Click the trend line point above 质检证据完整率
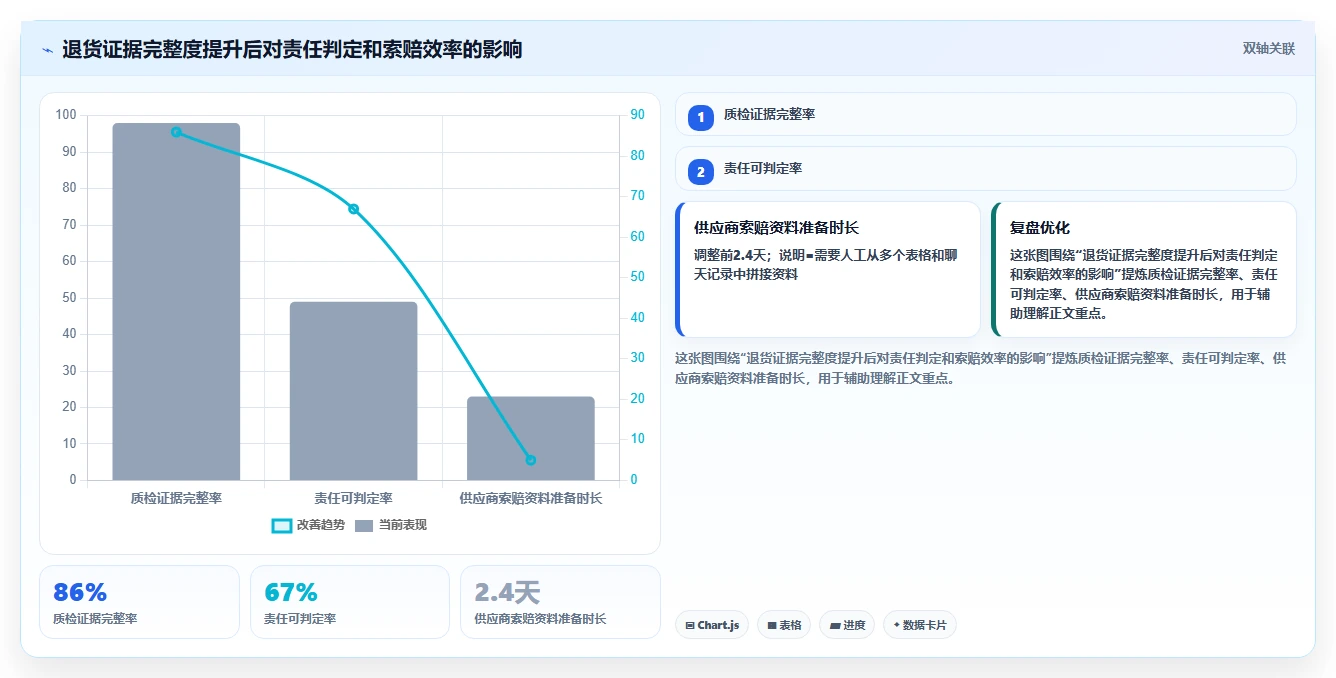Screen dimensions: 1336x678 176,132
